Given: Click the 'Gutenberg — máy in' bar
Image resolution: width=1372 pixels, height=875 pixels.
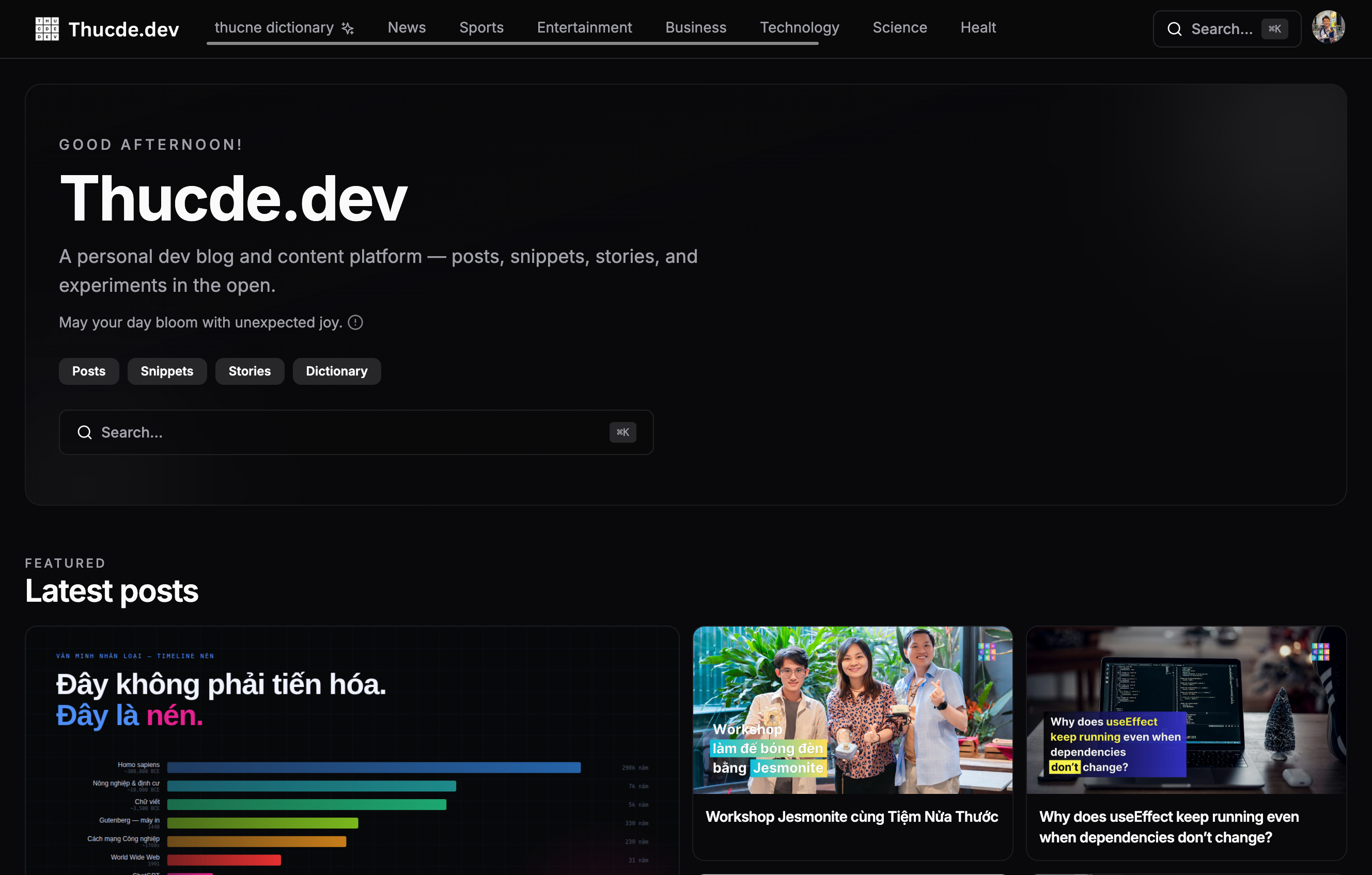Looking at the screenshot, I should [262, 823].
